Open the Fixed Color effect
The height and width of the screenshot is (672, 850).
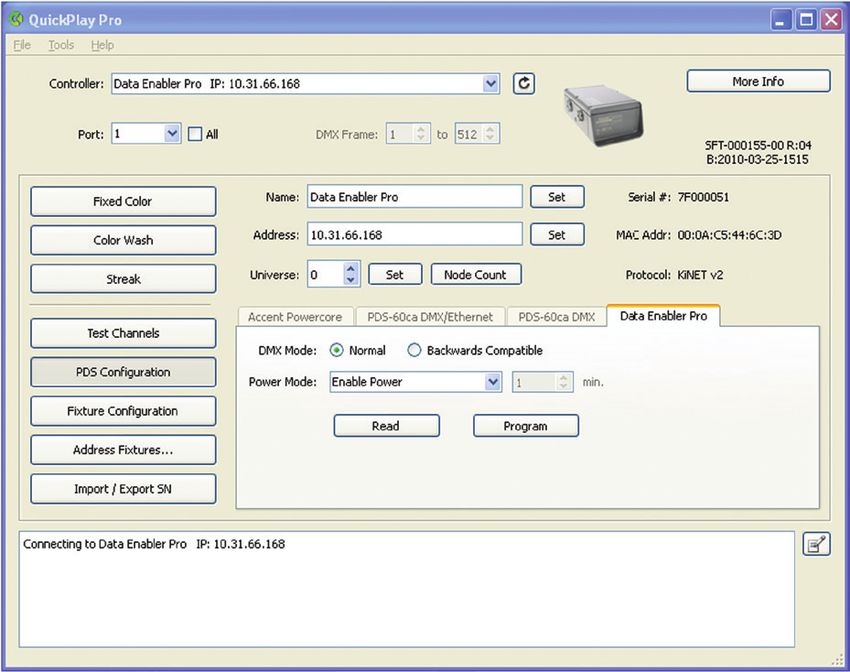click(x=123, y=202)
